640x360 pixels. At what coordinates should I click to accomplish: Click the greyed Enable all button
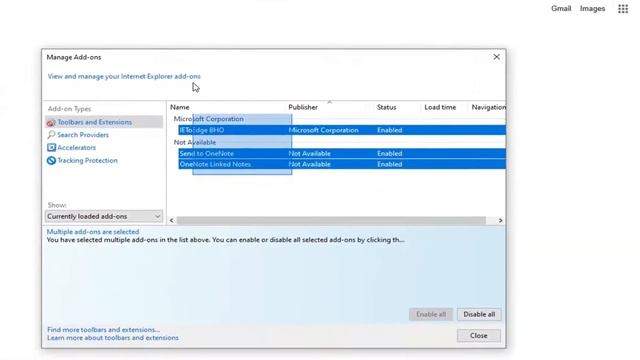coord(431,314)
